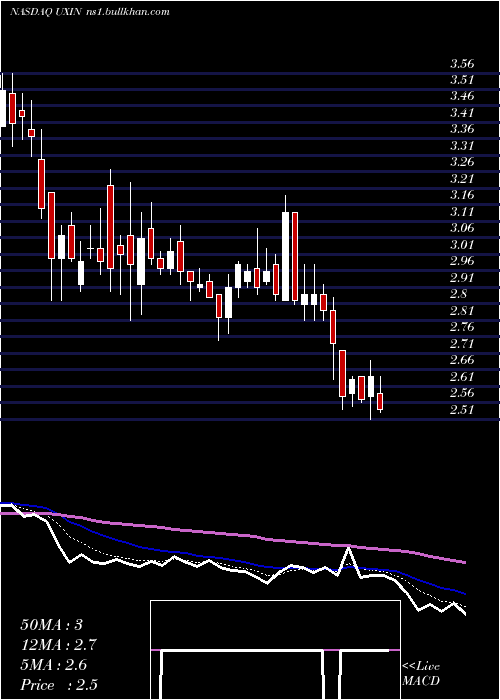Select the 3.26 price axis label

(462, 162)
